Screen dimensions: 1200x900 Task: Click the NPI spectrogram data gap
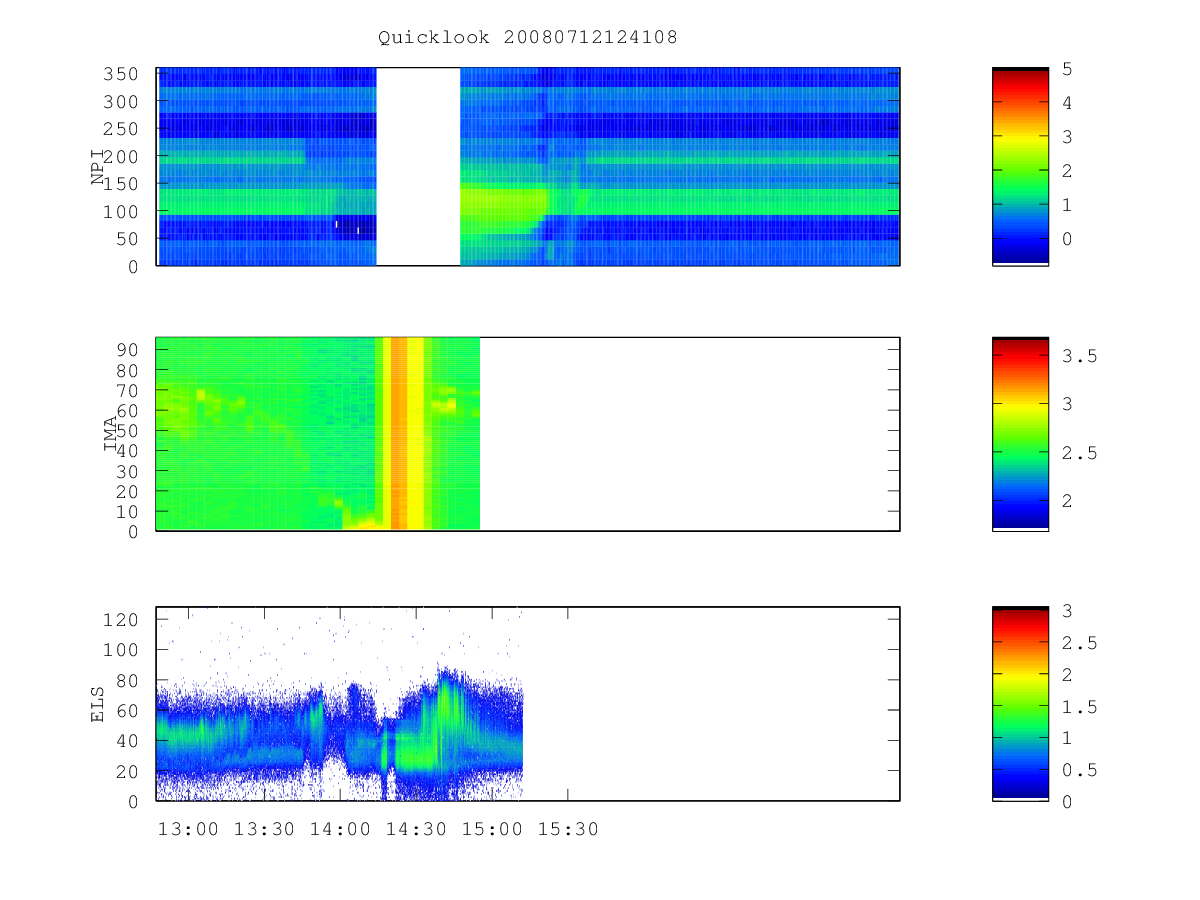418,167
